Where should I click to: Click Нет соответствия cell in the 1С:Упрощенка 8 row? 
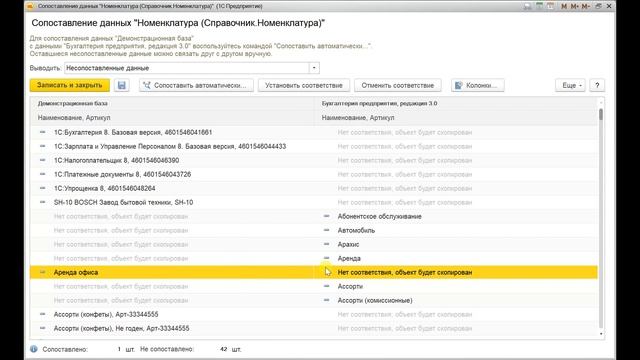coord(456,188)
